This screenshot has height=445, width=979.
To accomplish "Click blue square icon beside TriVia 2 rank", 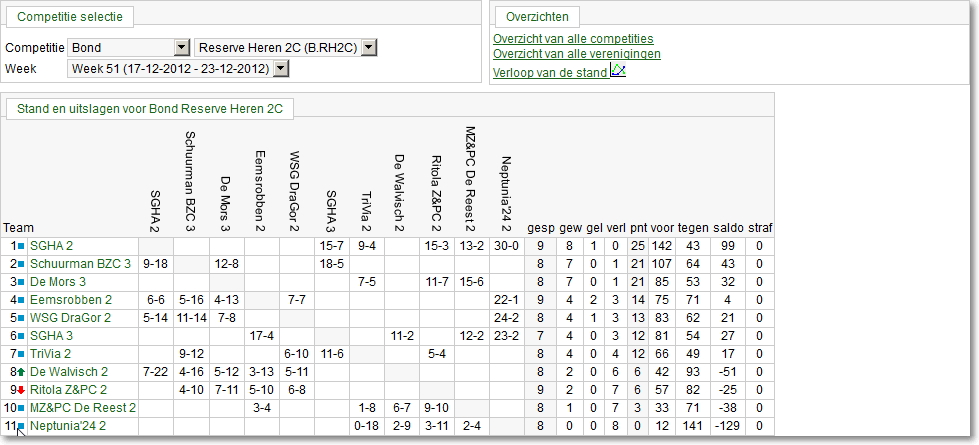I will tap(21, 355).
